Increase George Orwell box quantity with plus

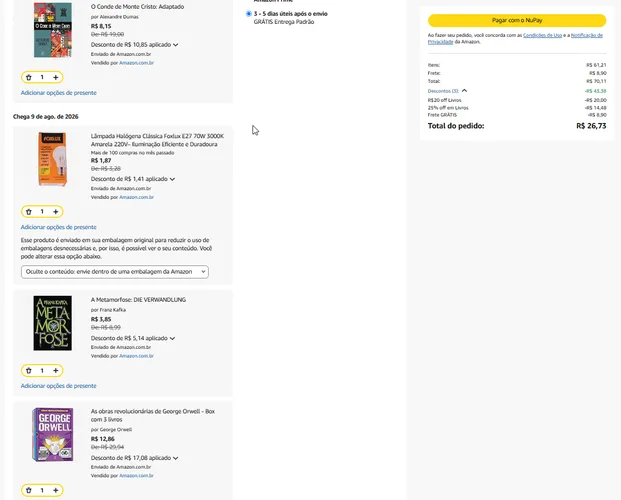click(x=55, y=490)
